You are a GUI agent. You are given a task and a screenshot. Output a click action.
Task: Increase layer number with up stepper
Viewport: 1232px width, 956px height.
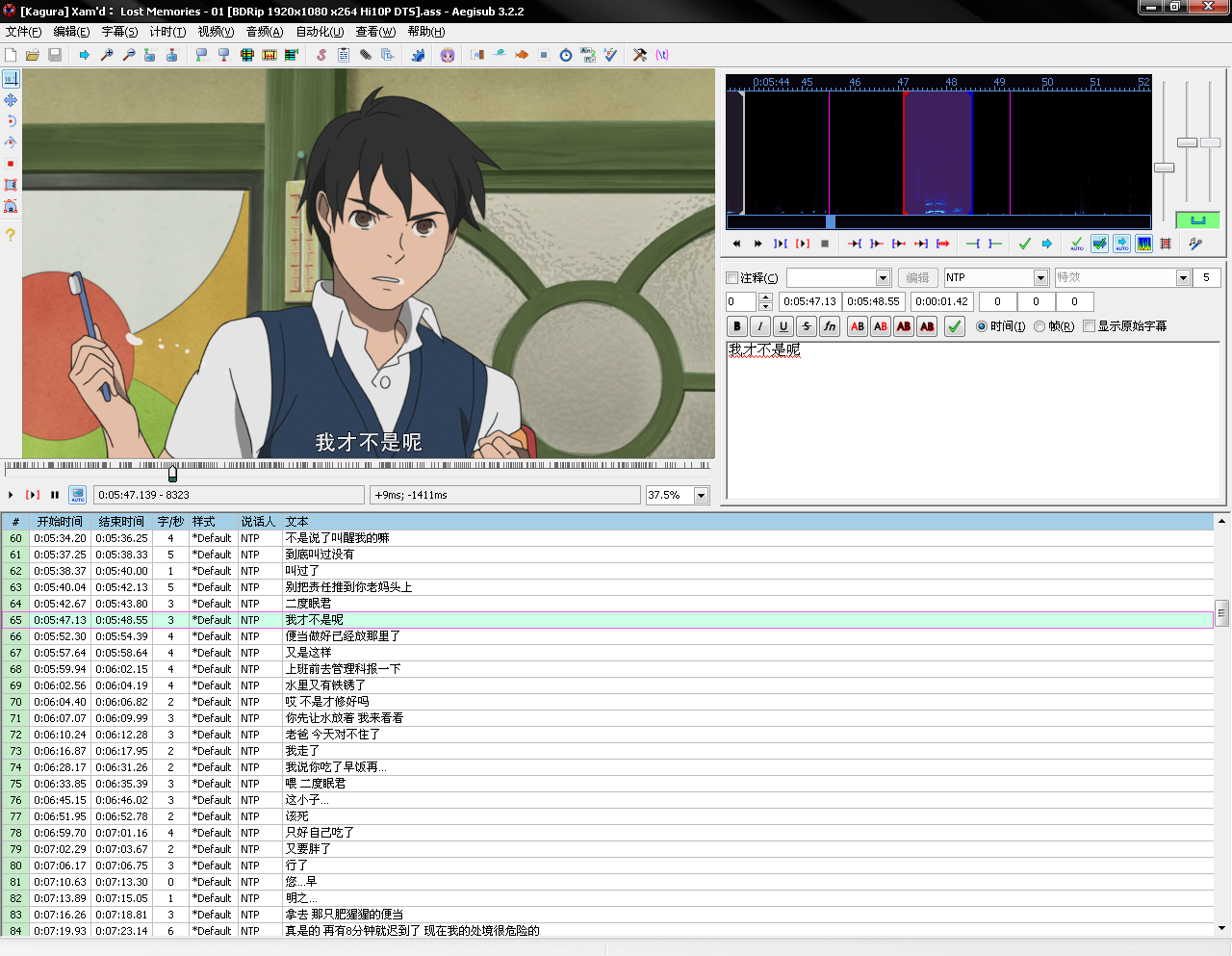[x=765, y=297]
